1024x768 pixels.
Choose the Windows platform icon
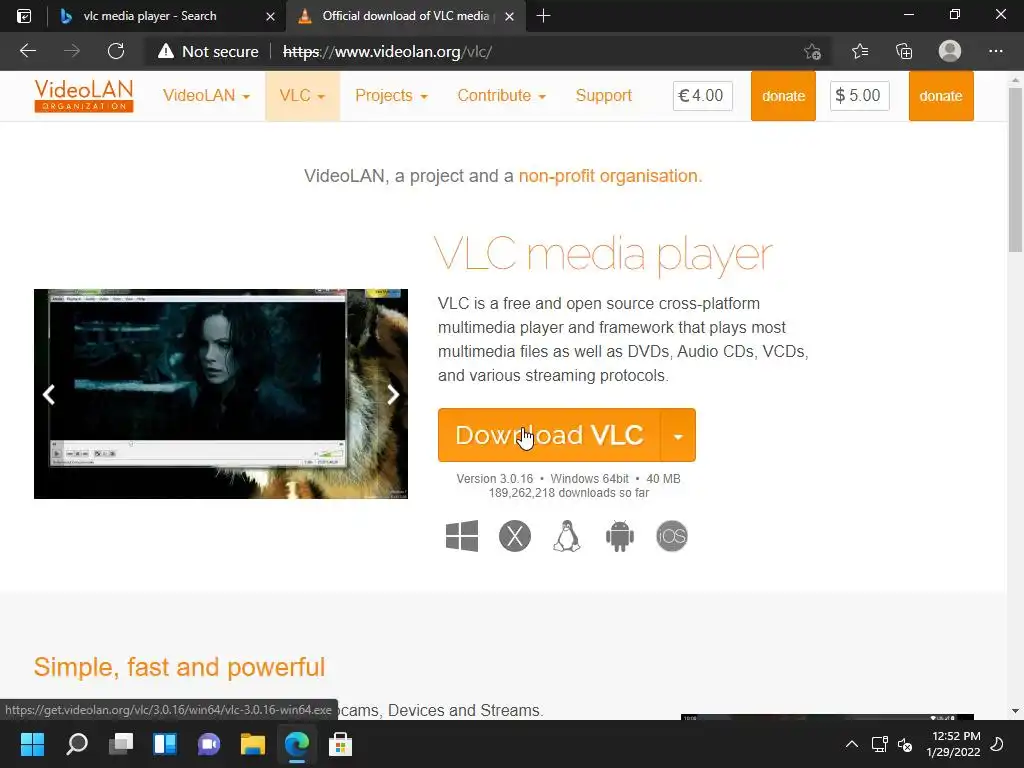[x=462, y=536]
